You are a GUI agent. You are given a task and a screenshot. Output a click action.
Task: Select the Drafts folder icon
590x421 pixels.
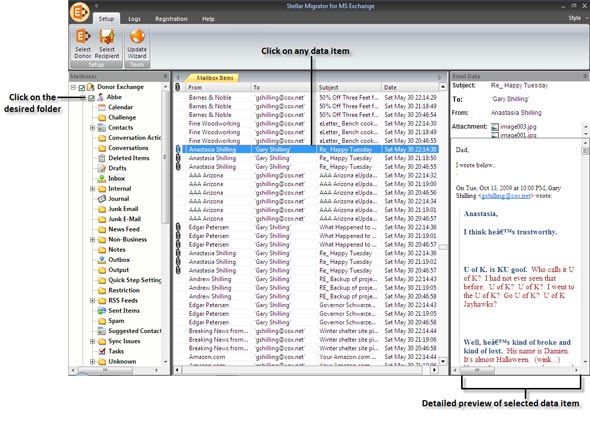pyautogui.click(x=102, y=168)
